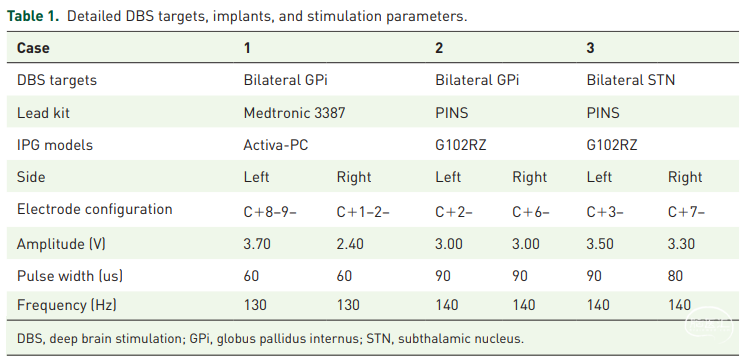746x362 pixels.
Task: Click electrode configuration C+8–9– value
Action: 270,211
